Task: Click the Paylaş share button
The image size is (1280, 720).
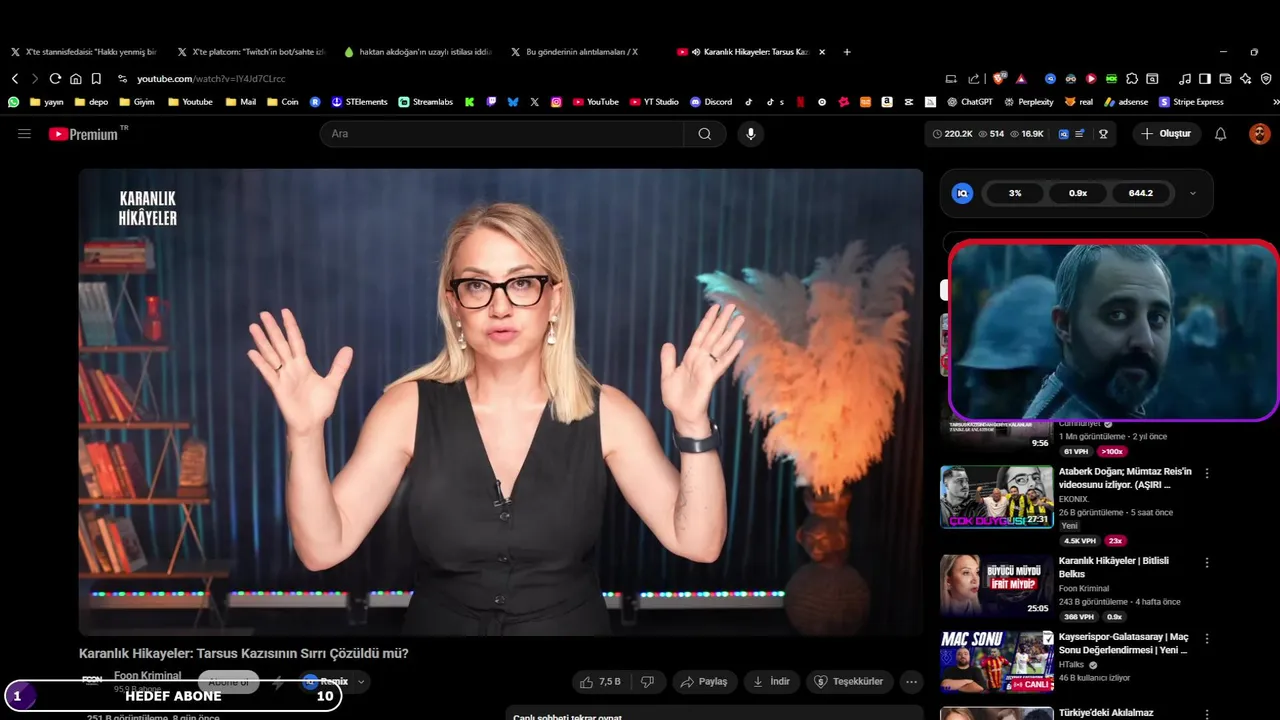Action: 705,681
